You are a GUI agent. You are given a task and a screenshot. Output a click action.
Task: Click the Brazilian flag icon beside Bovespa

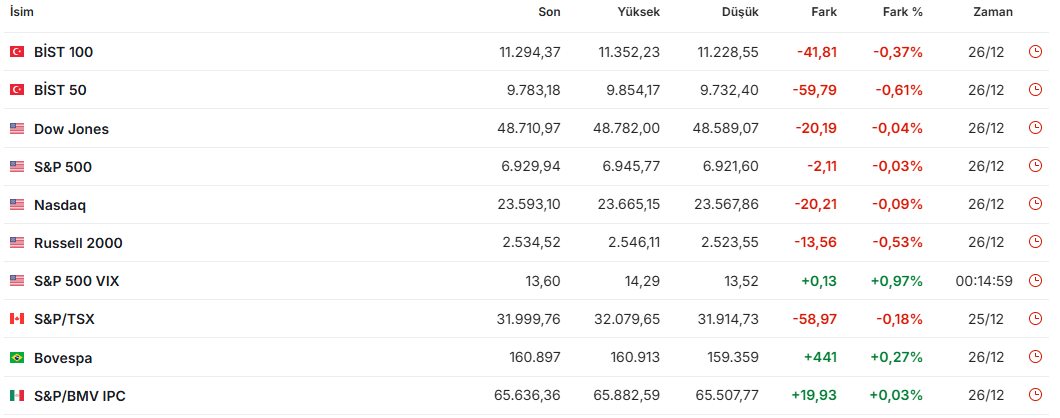[x=17, y=358]
